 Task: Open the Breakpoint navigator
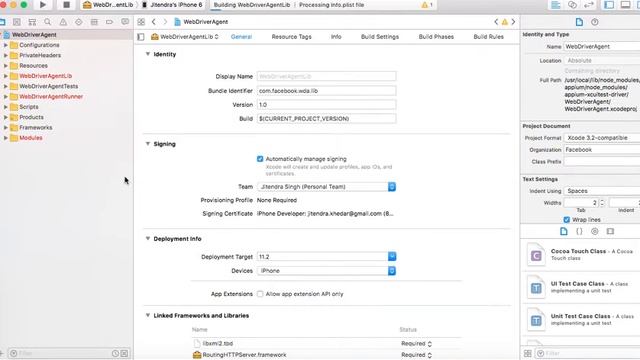[109, 22]
